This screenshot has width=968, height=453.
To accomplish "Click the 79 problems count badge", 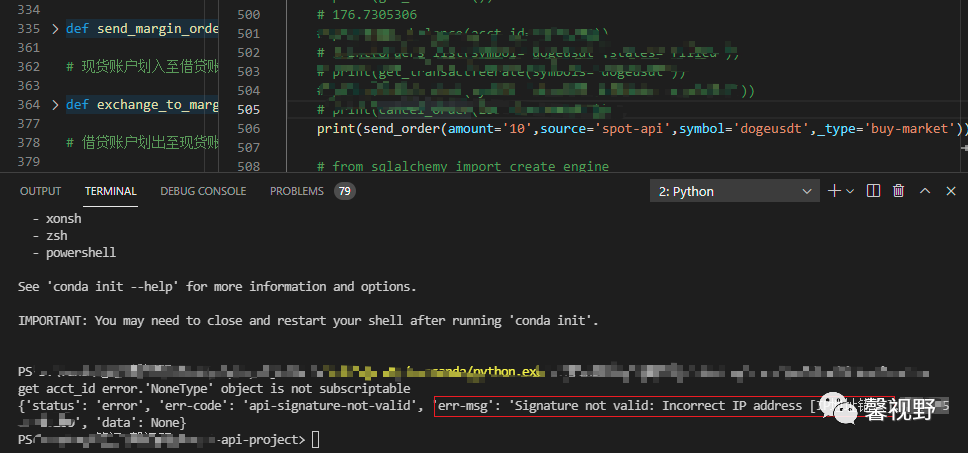I will pos(344,191).
